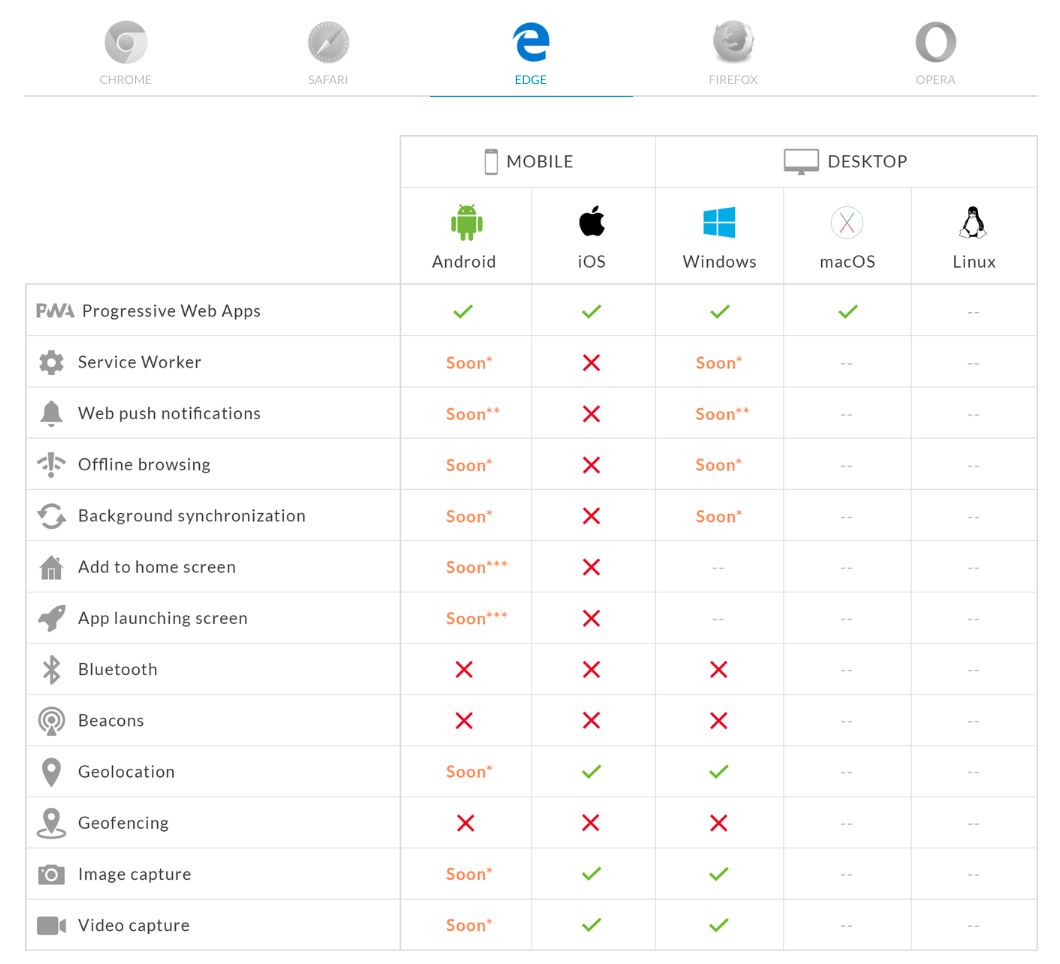The height and width of the screenshot is (964, 1060).
Task: Click the Beacons signal icon
Action: coord(51,721)
